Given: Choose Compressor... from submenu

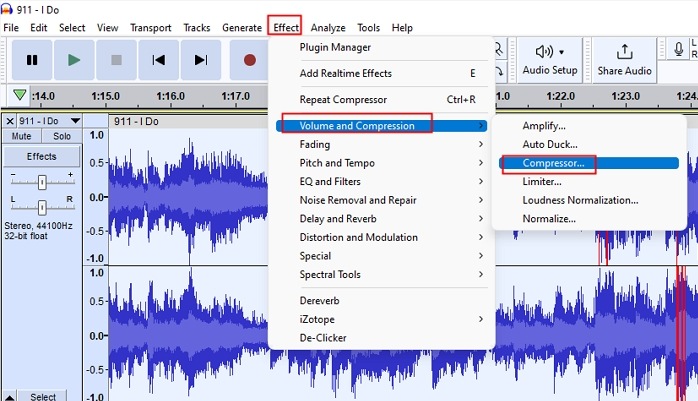Looking at the screenshot, I should (x=589, y=163).
